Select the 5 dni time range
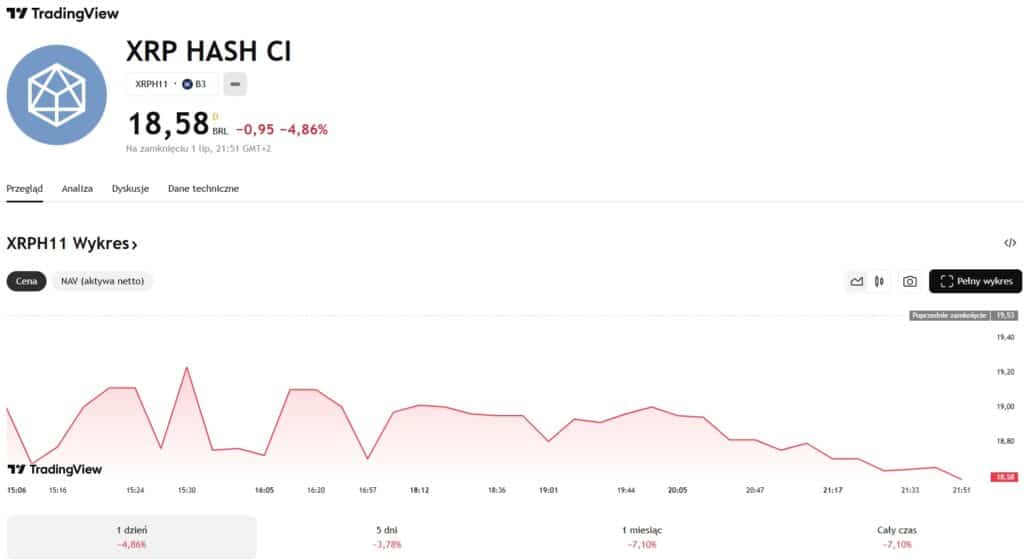Image resolution: width=1024 pixels, height=559 pixels. 387,537
